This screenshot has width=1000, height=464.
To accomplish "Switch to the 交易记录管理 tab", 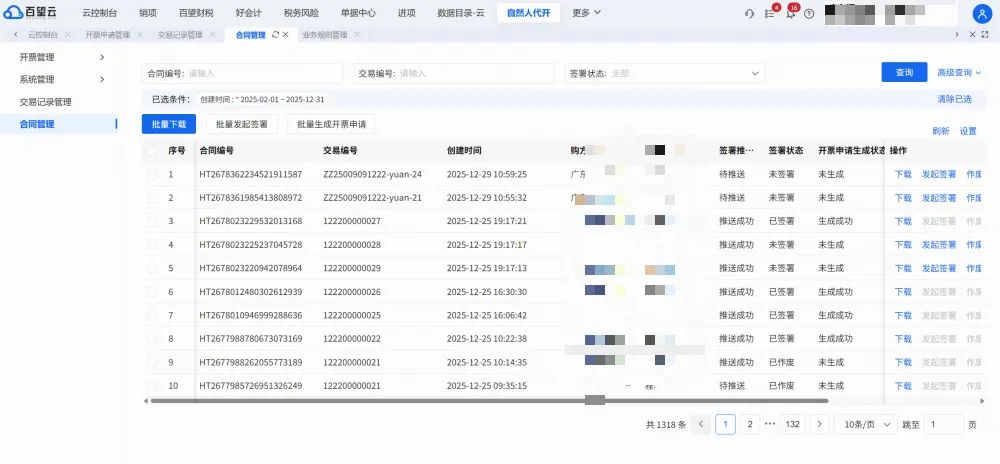I will point(179,34).
